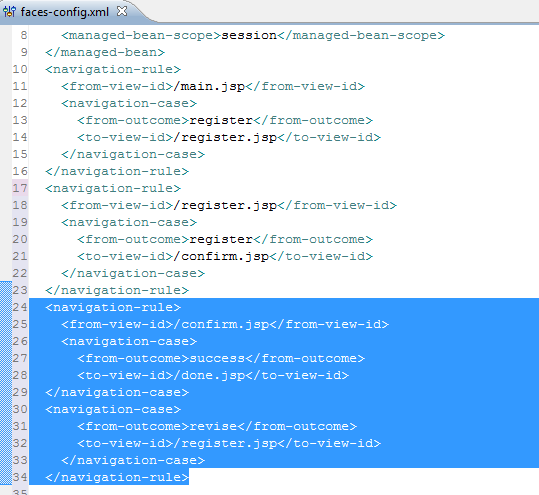
Task: Click '/register.jsp' on line 32
Action: [x=225, y=443]
